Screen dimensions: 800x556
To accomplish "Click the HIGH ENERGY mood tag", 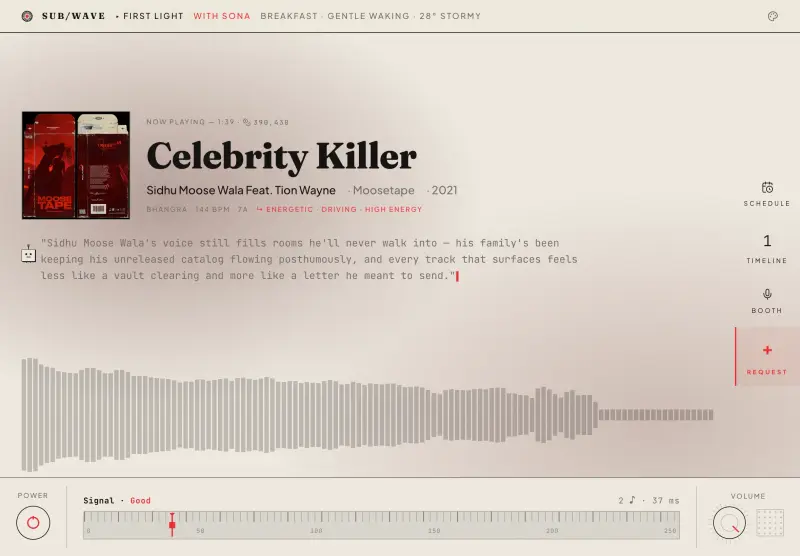I will click(393, 210).
